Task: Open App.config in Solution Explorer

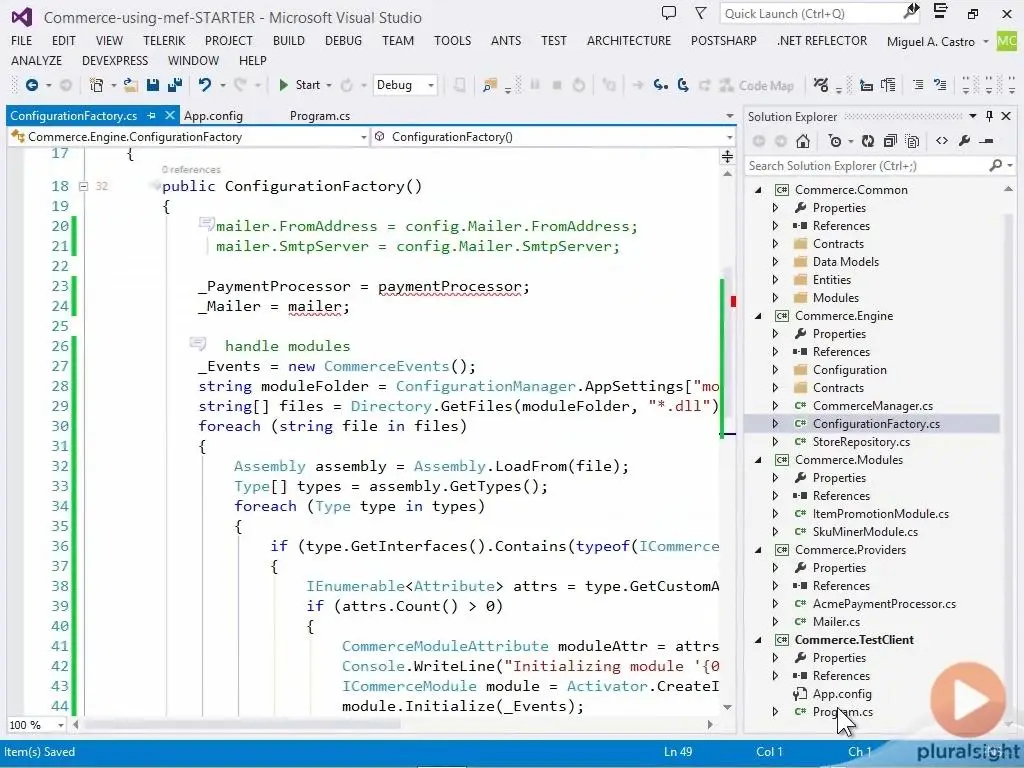Action: (x=841, y=694)
